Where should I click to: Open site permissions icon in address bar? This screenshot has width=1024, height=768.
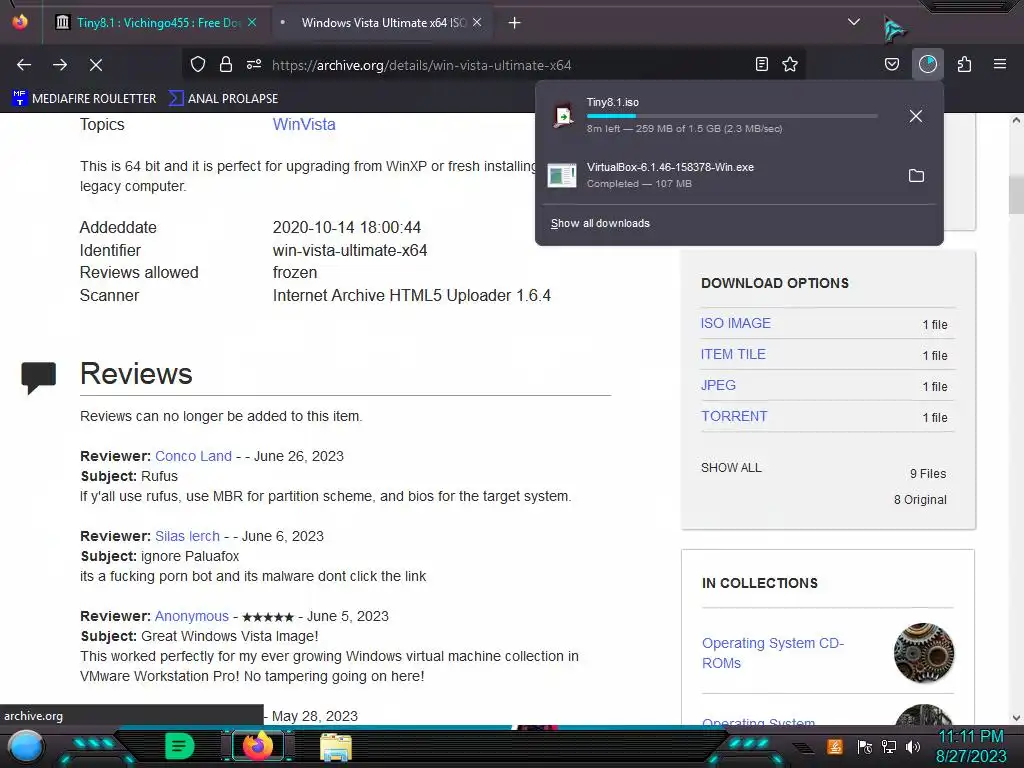coord(254,64)
